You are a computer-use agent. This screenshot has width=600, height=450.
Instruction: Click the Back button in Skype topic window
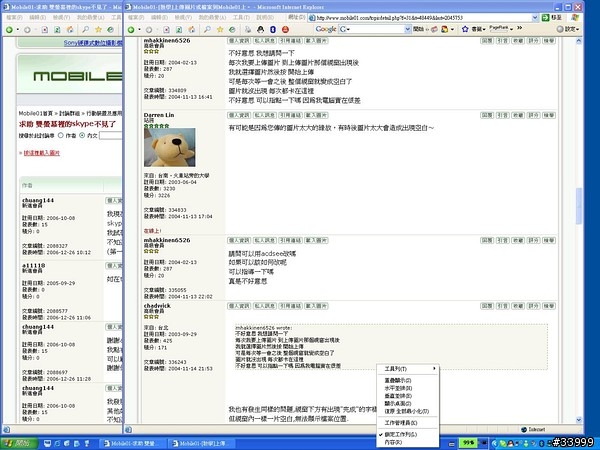9,29
